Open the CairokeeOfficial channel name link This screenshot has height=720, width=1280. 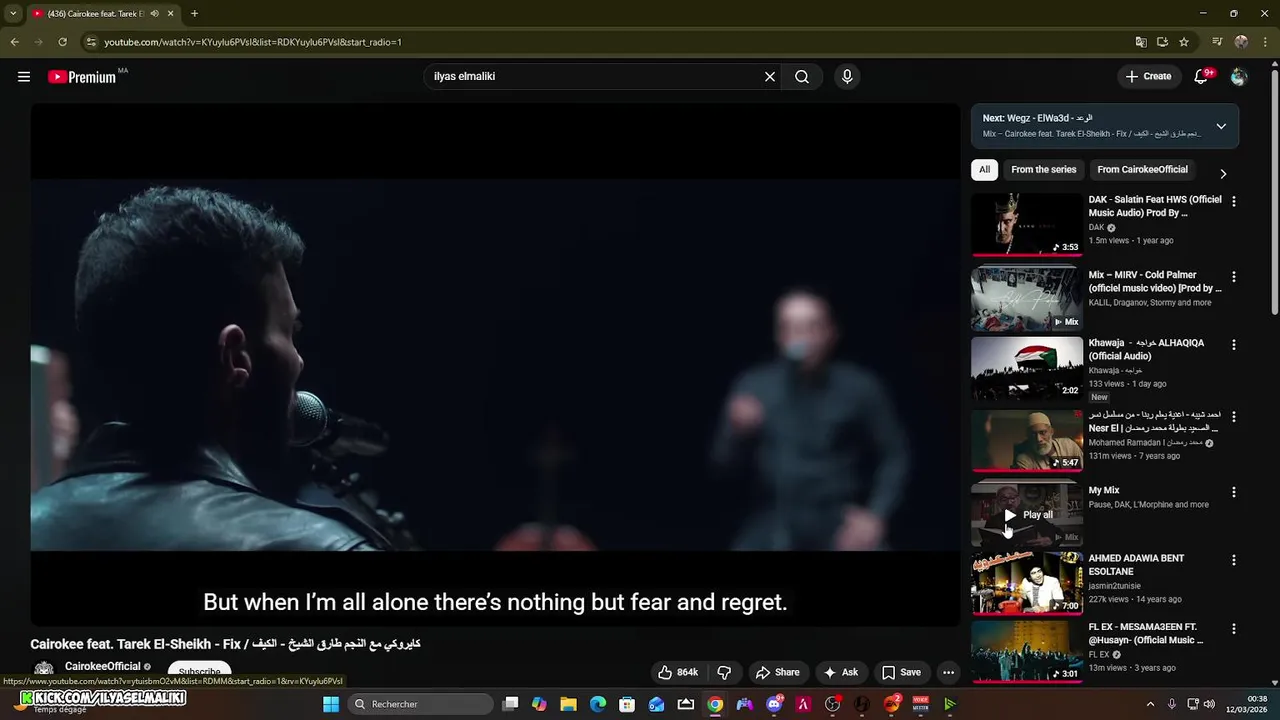[x=103, y=667]
